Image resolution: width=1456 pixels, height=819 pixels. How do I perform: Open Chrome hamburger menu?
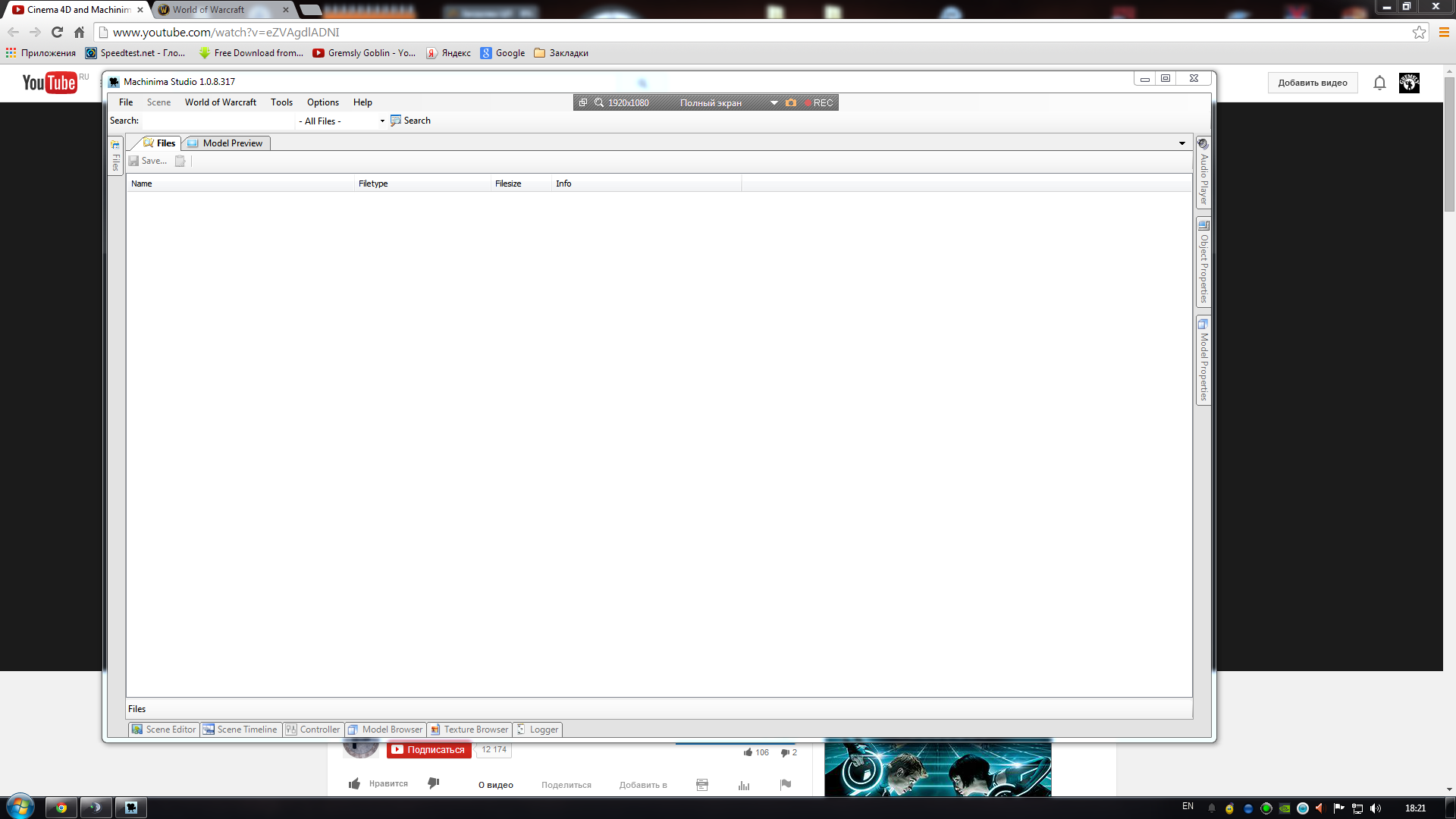coord(1444,32)
